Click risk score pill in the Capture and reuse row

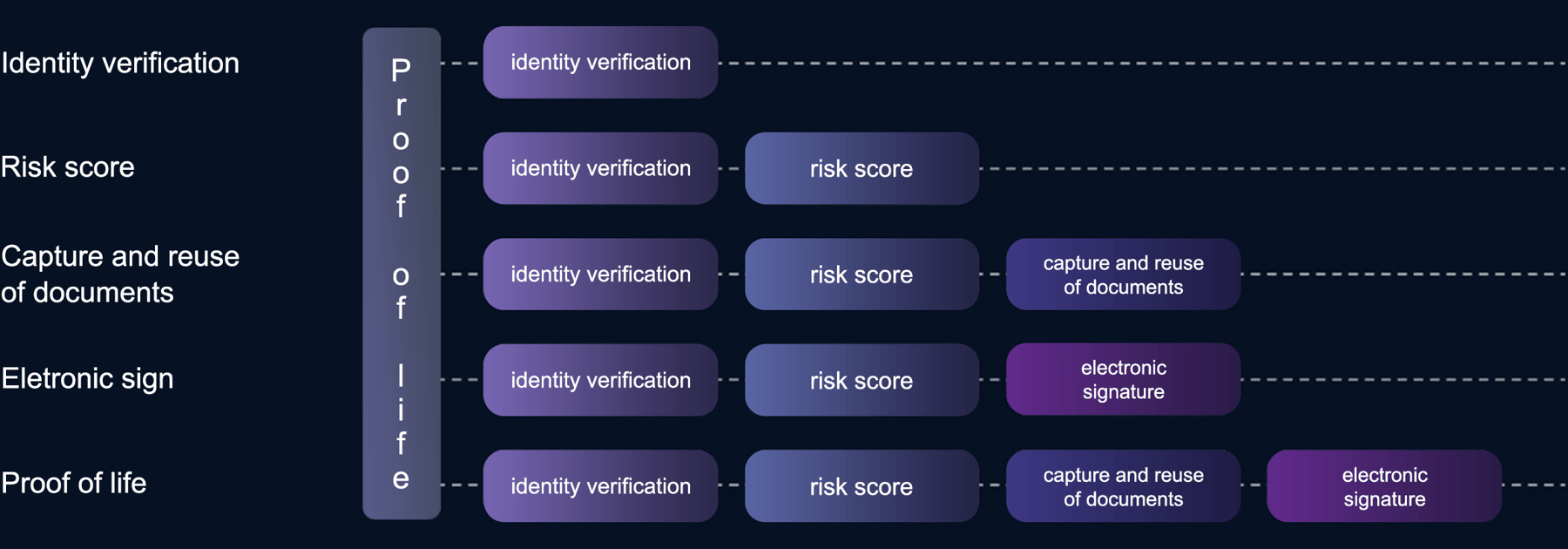click(862, 274)
